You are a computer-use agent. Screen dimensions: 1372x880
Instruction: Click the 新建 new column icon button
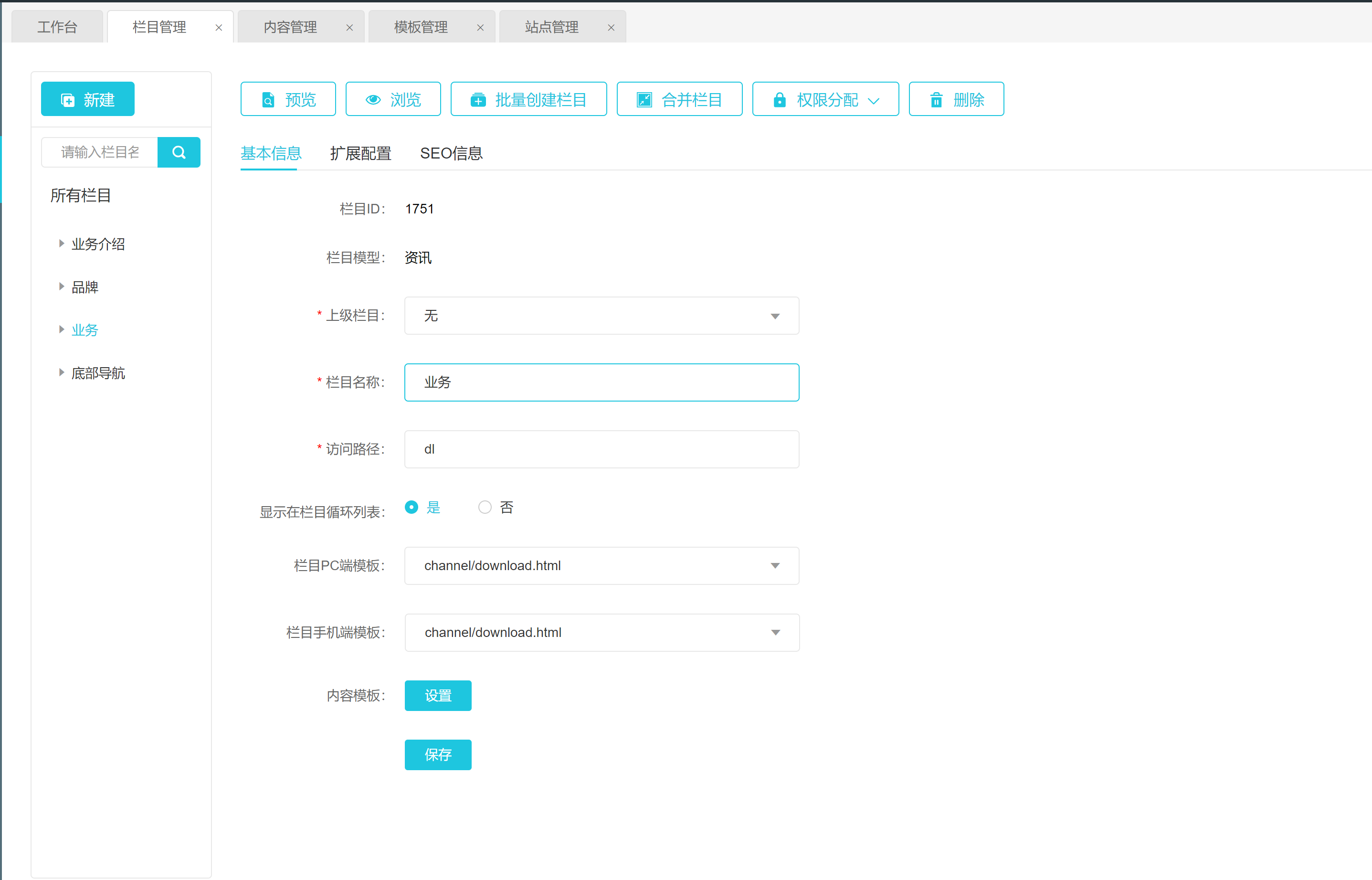pos(88,99)
